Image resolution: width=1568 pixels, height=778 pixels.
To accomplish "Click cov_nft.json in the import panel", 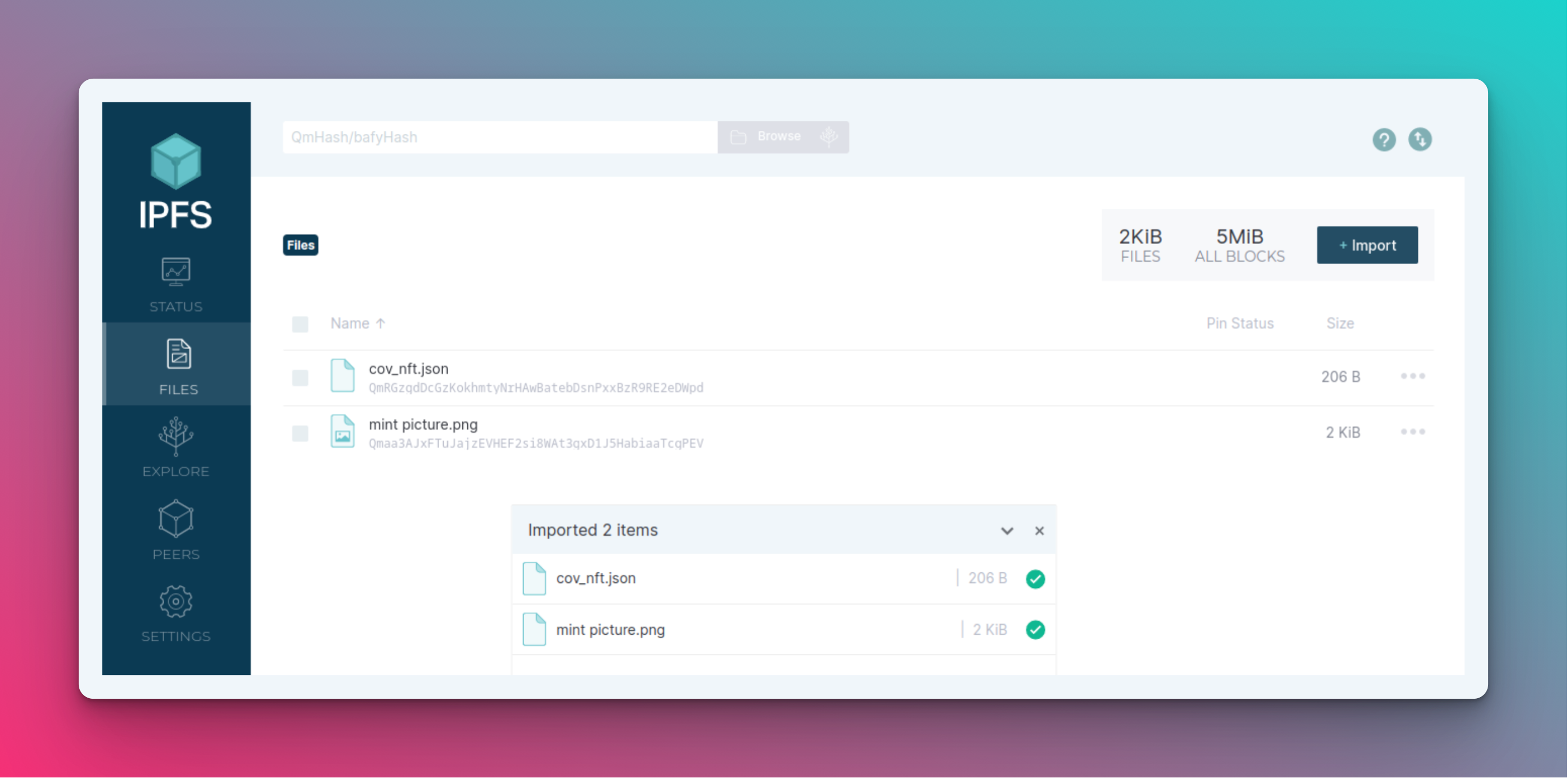I will pos(595,578).
